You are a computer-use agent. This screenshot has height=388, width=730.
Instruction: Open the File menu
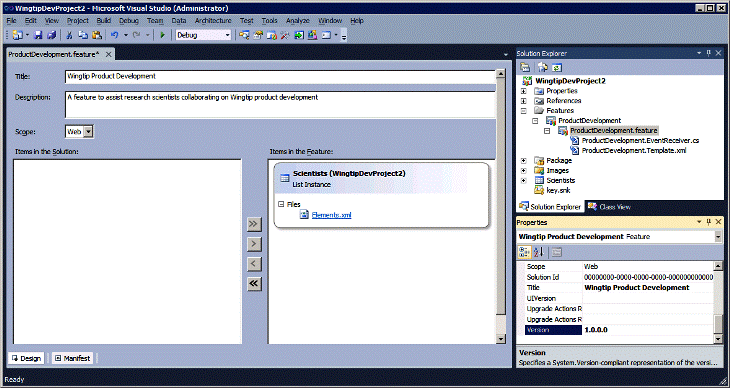coord(12,20)
